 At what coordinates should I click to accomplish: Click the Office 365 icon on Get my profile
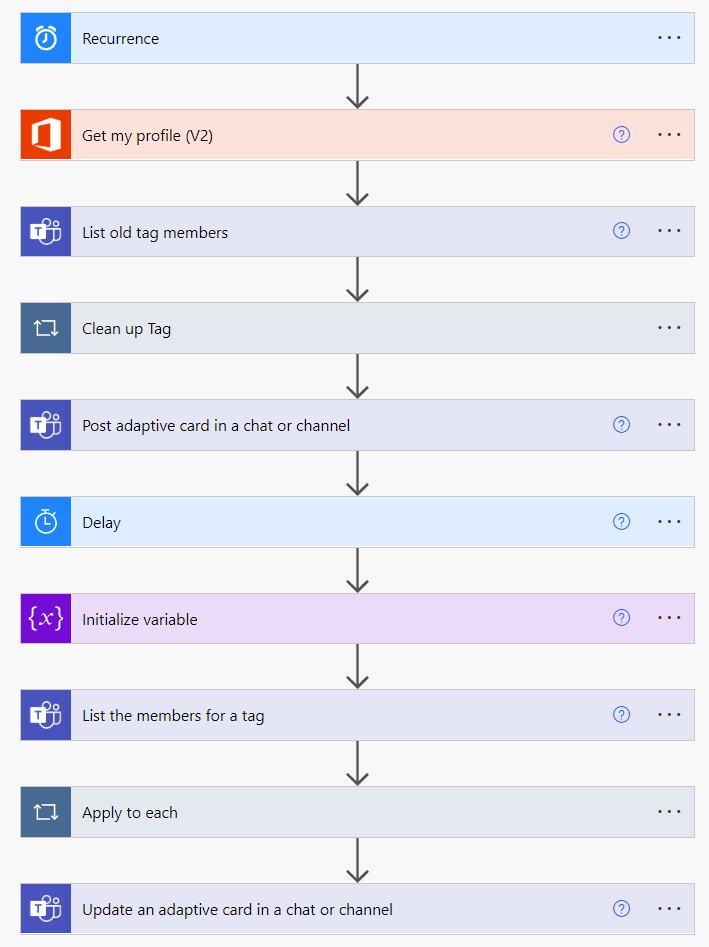pyautogui.click(x=45, y=134)
